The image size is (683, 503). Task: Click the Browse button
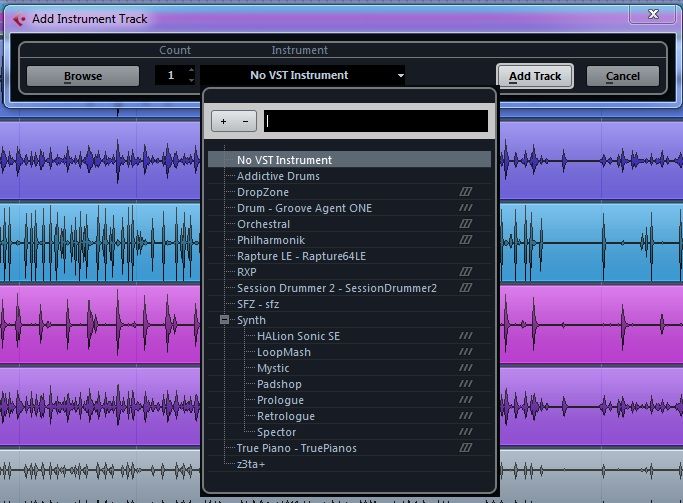pyautogui.click(x=83, y=76)
